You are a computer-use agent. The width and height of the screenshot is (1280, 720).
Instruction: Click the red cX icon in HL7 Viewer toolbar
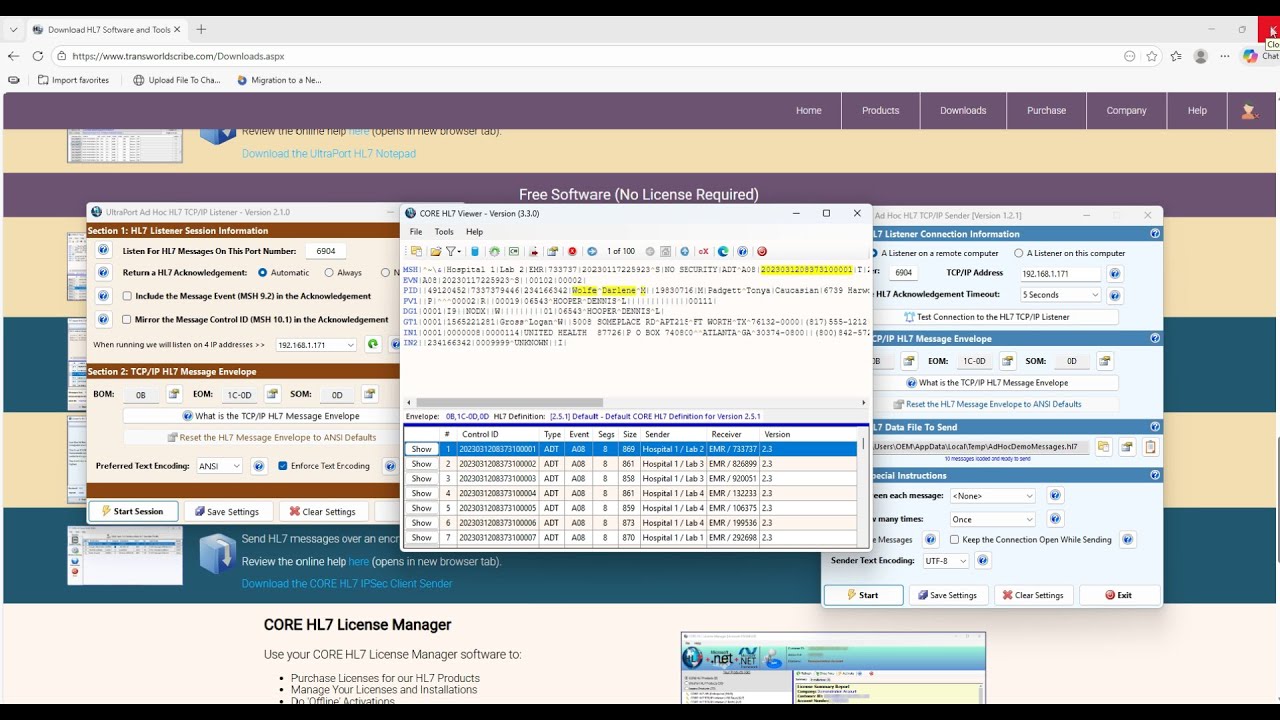704,251
